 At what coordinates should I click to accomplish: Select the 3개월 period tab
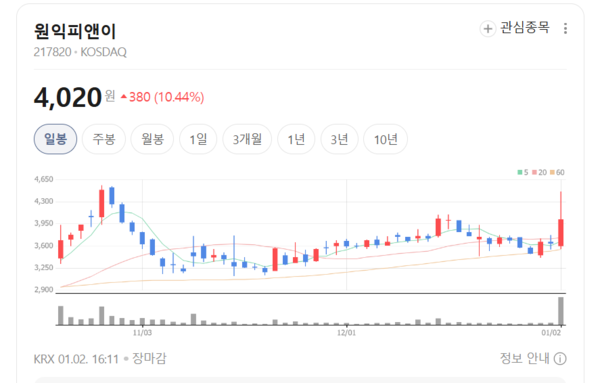tap(247, 139)
